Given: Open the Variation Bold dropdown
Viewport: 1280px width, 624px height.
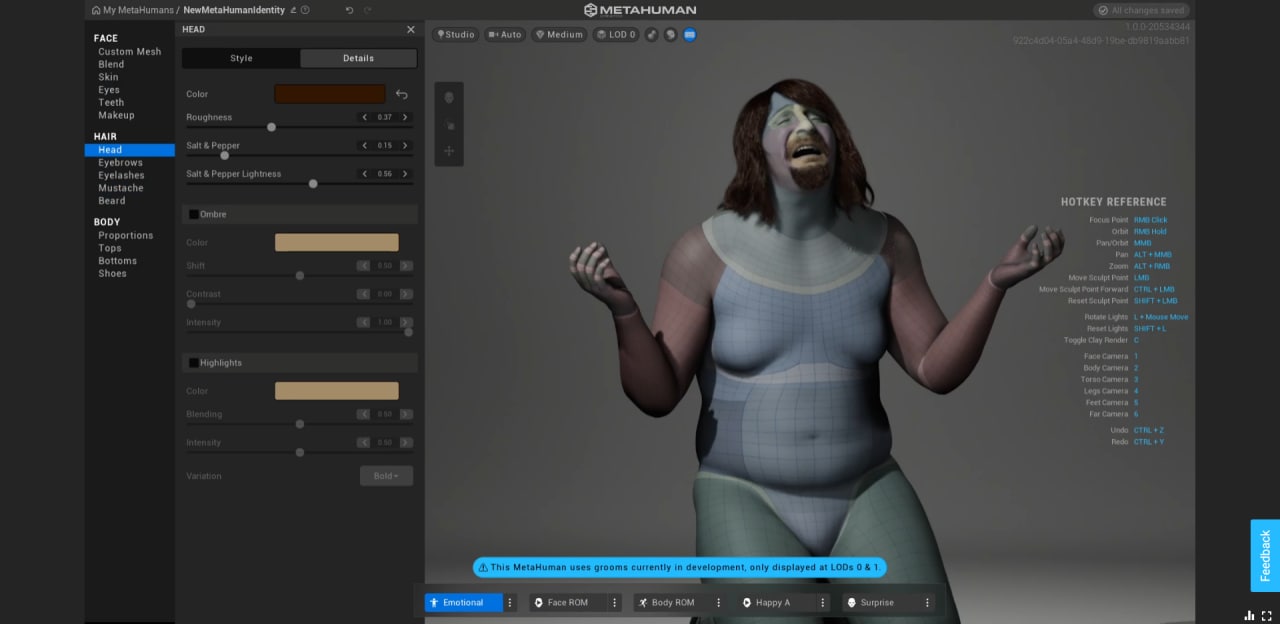Looking at the screenshot, I should click(386, 476).
